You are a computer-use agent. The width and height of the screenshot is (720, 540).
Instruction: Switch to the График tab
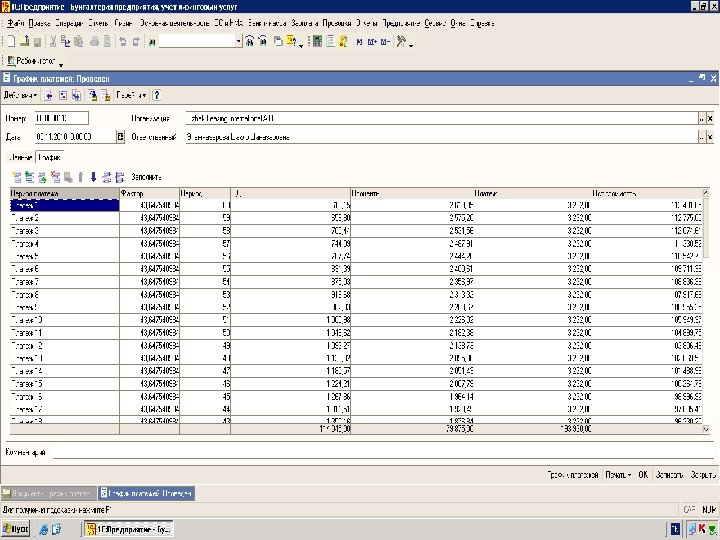(50, 157)
